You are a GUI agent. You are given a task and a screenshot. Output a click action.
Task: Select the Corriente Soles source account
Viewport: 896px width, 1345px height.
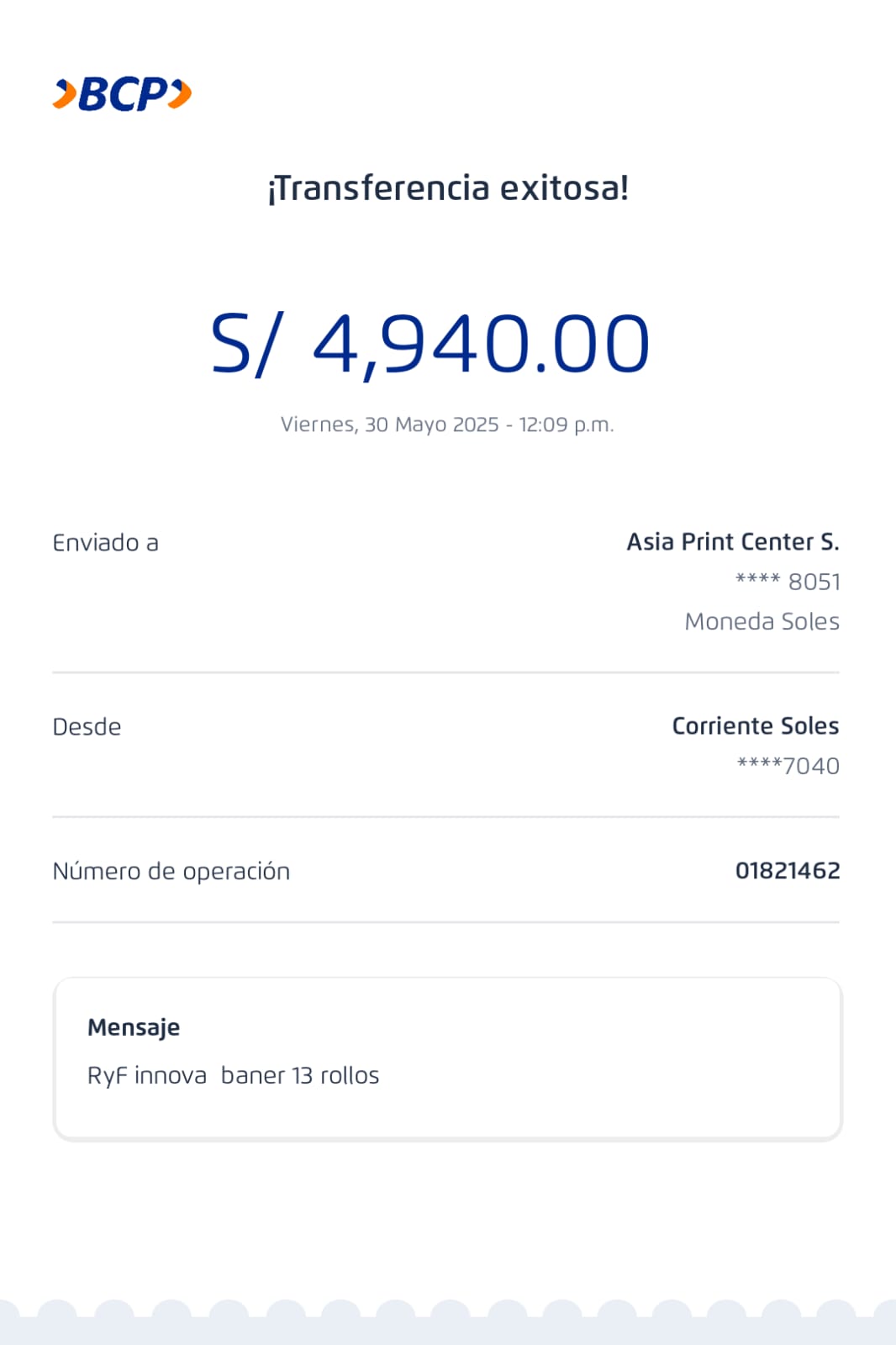coord(755,726)
